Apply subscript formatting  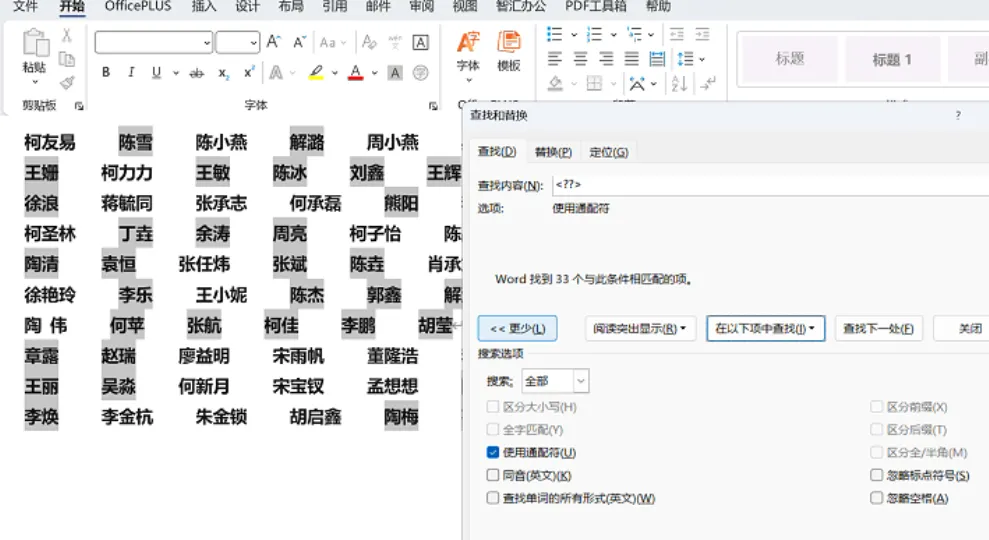(x=224, y=73)
